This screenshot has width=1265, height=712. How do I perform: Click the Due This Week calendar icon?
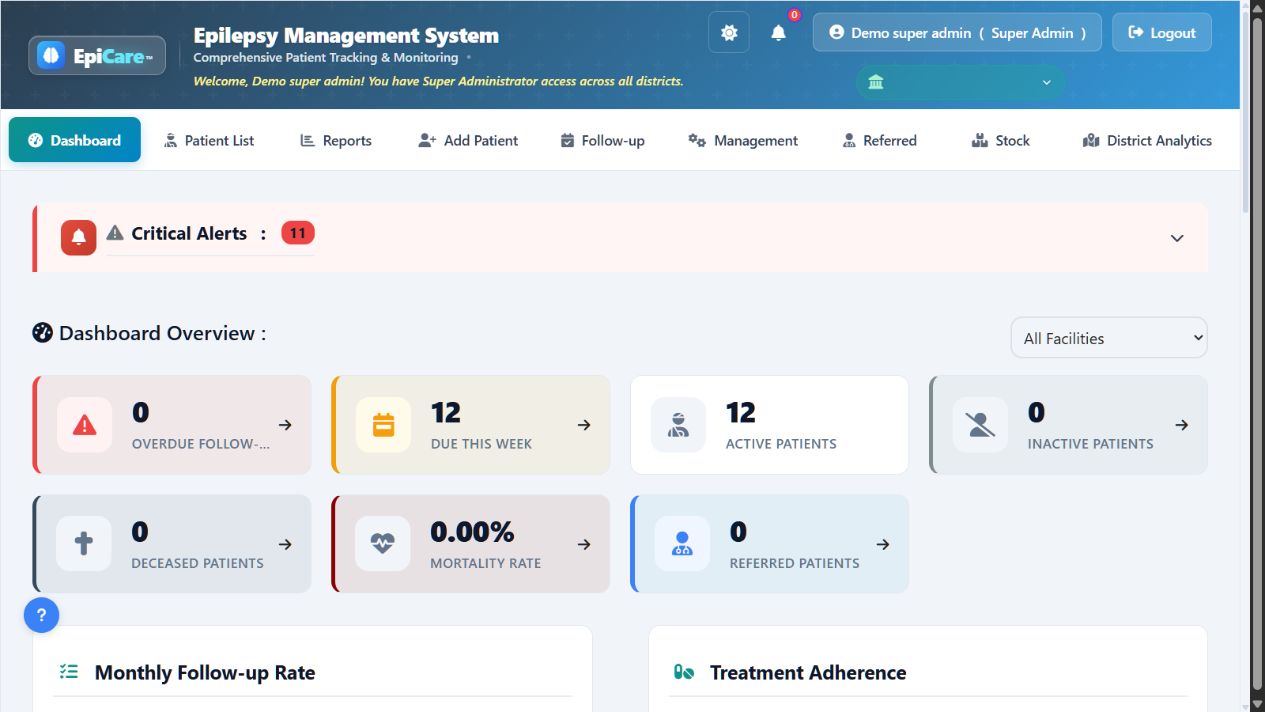tap(384, 425)
